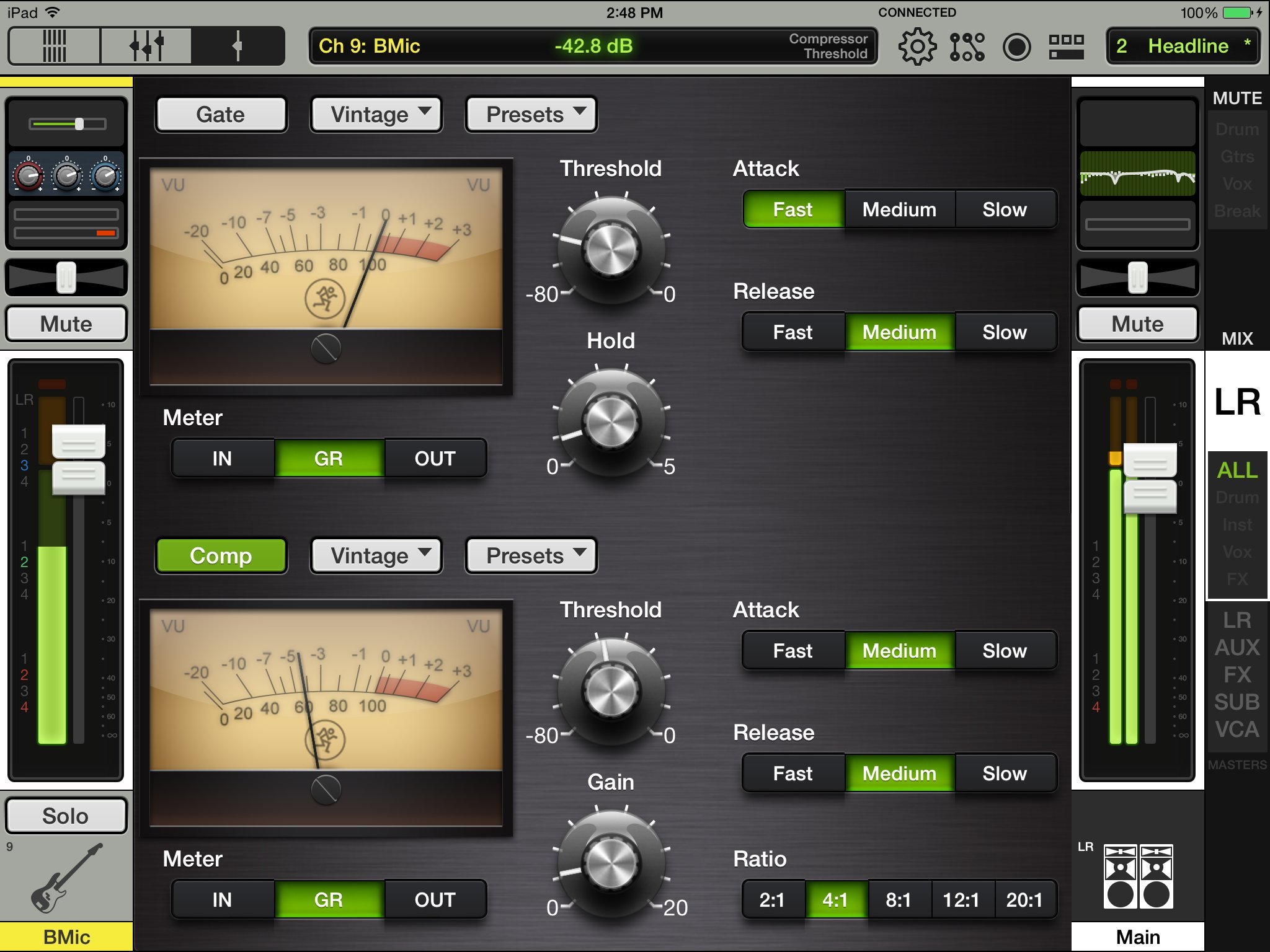1270x952 pixels.
Task: Open the snapshots grid icon
Action: (1066, 46)
